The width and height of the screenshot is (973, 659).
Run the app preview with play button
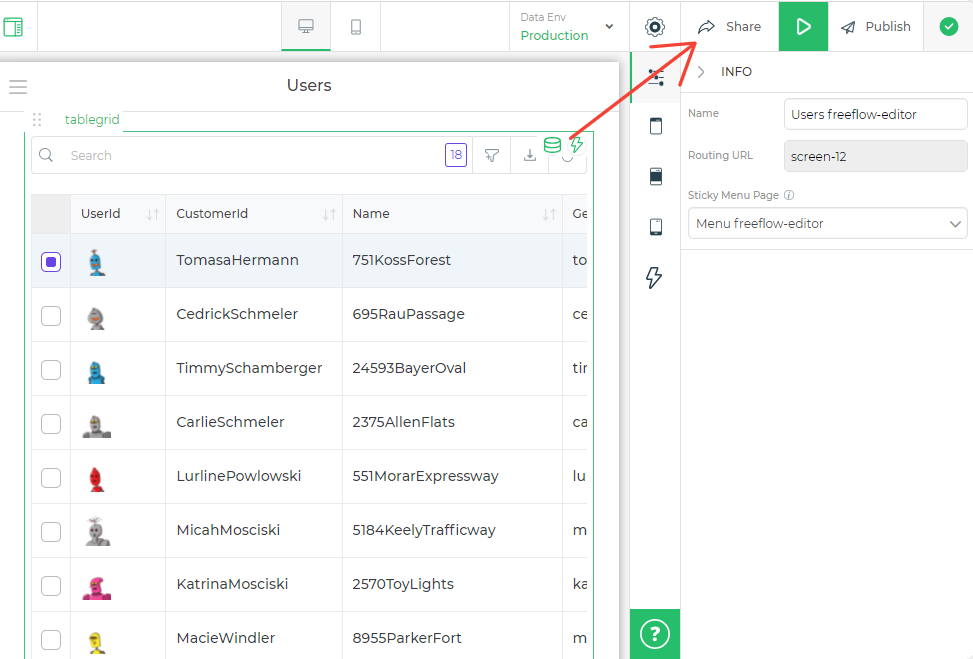click(x=804, y=27)
